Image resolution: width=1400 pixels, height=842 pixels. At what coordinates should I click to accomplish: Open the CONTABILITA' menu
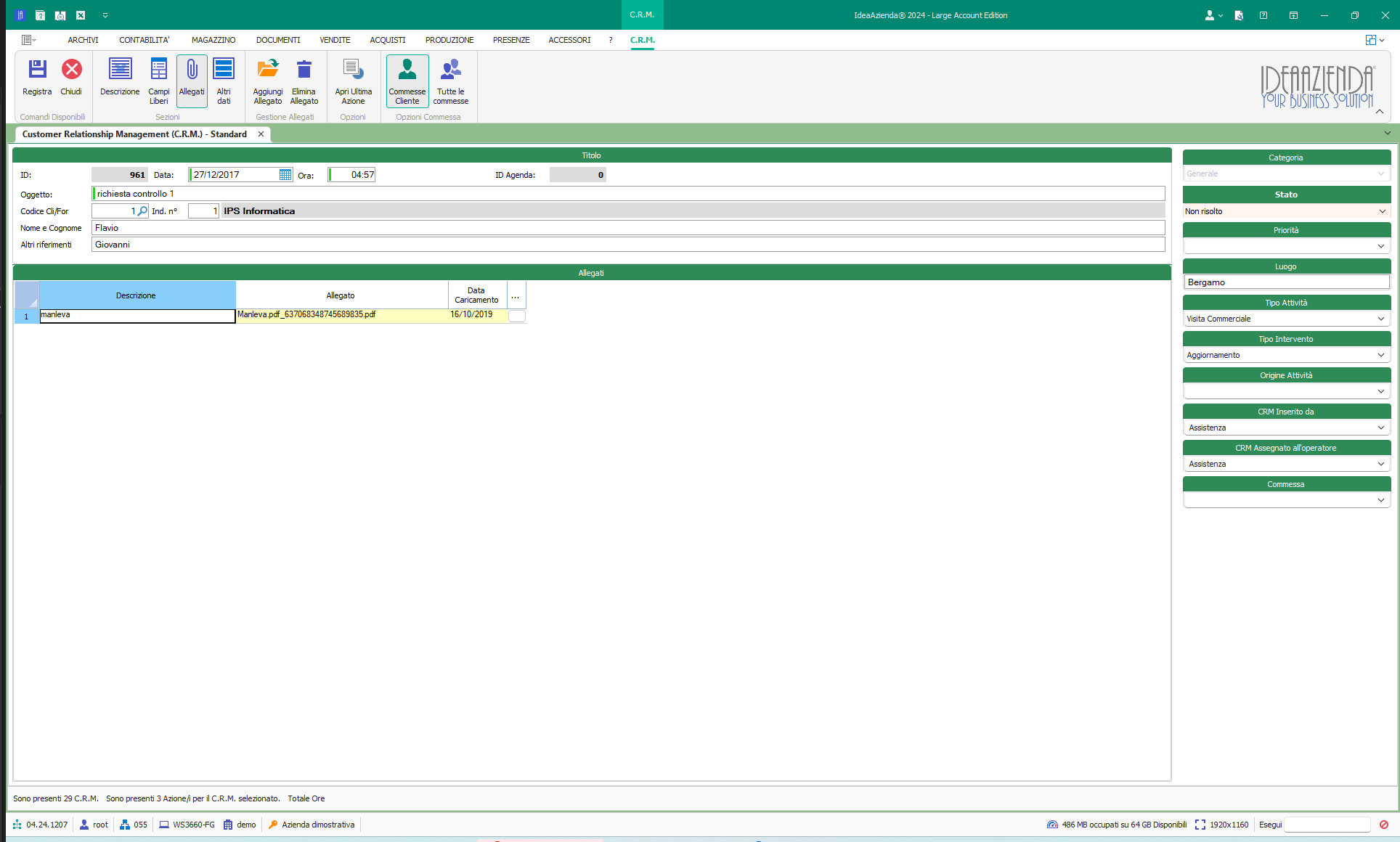[x=145, y=40]
